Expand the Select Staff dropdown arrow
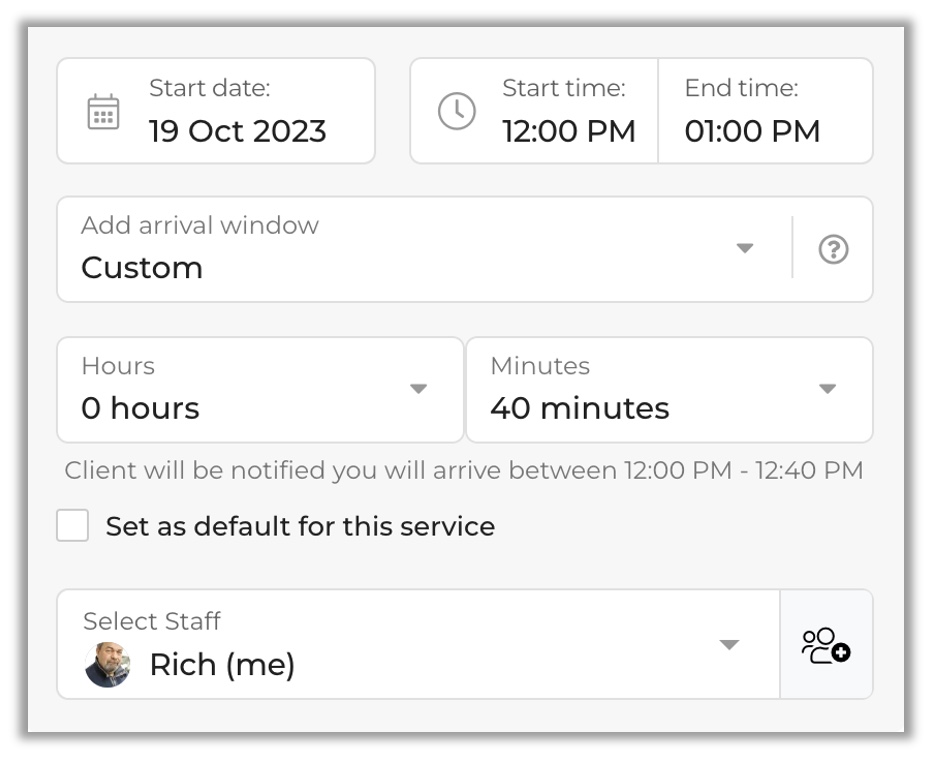 coord(730,645)
